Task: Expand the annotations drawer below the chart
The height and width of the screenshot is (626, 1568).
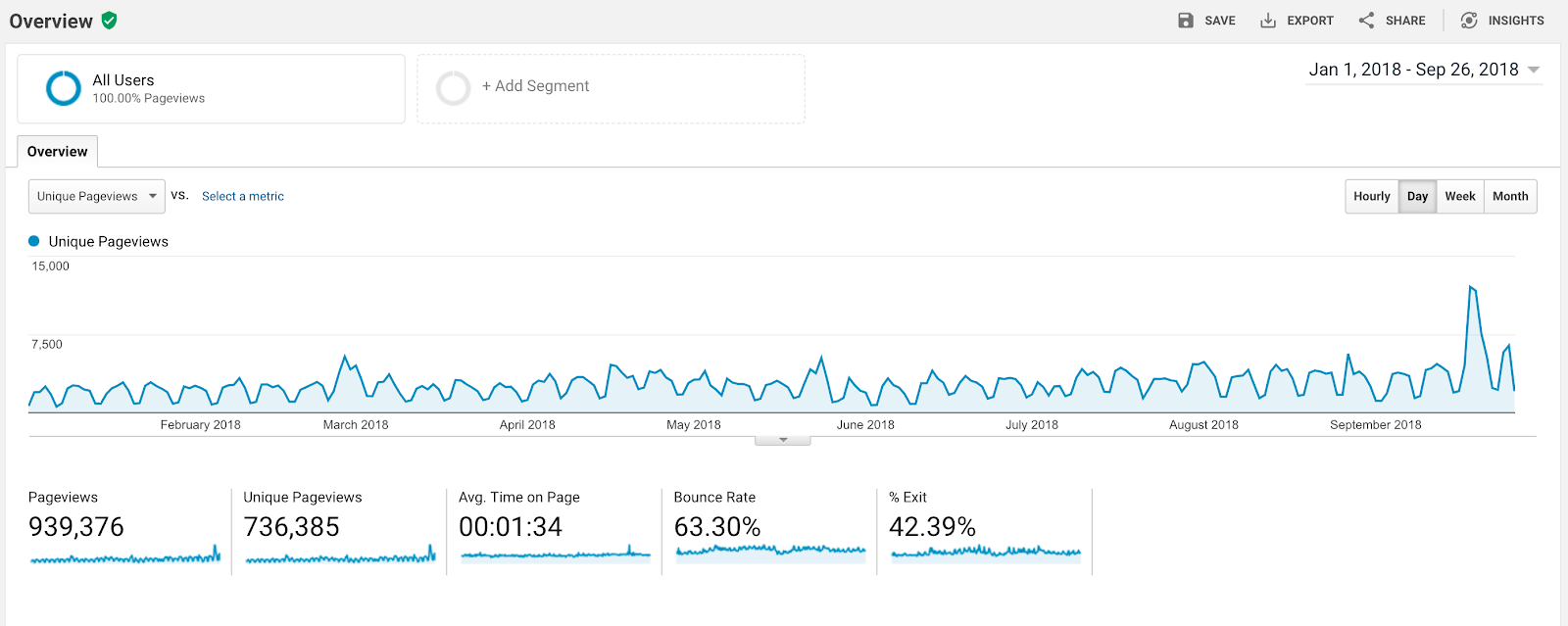Action: [782, 440]
